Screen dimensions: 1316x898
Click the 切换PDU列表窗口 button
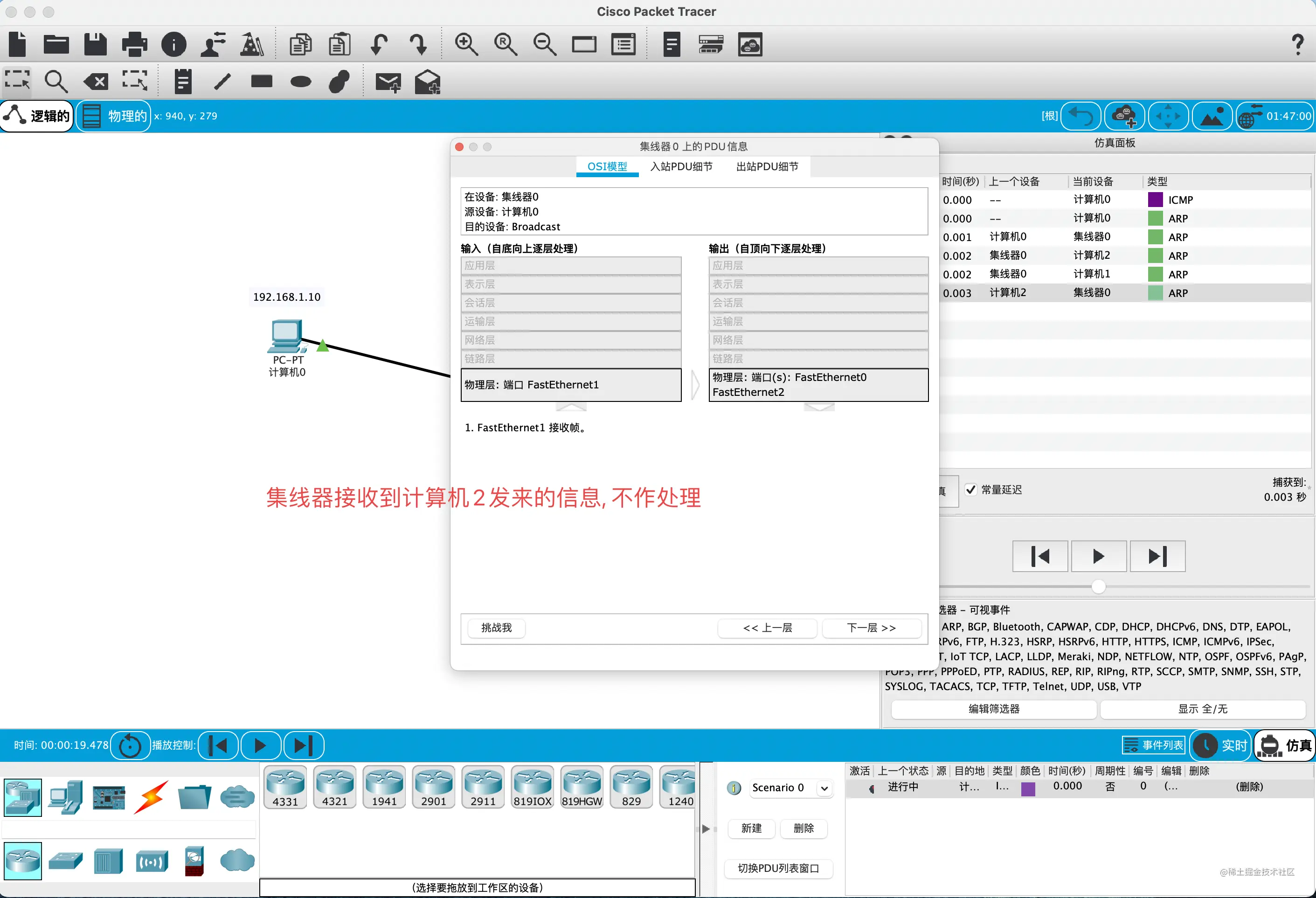click(779, 869)
